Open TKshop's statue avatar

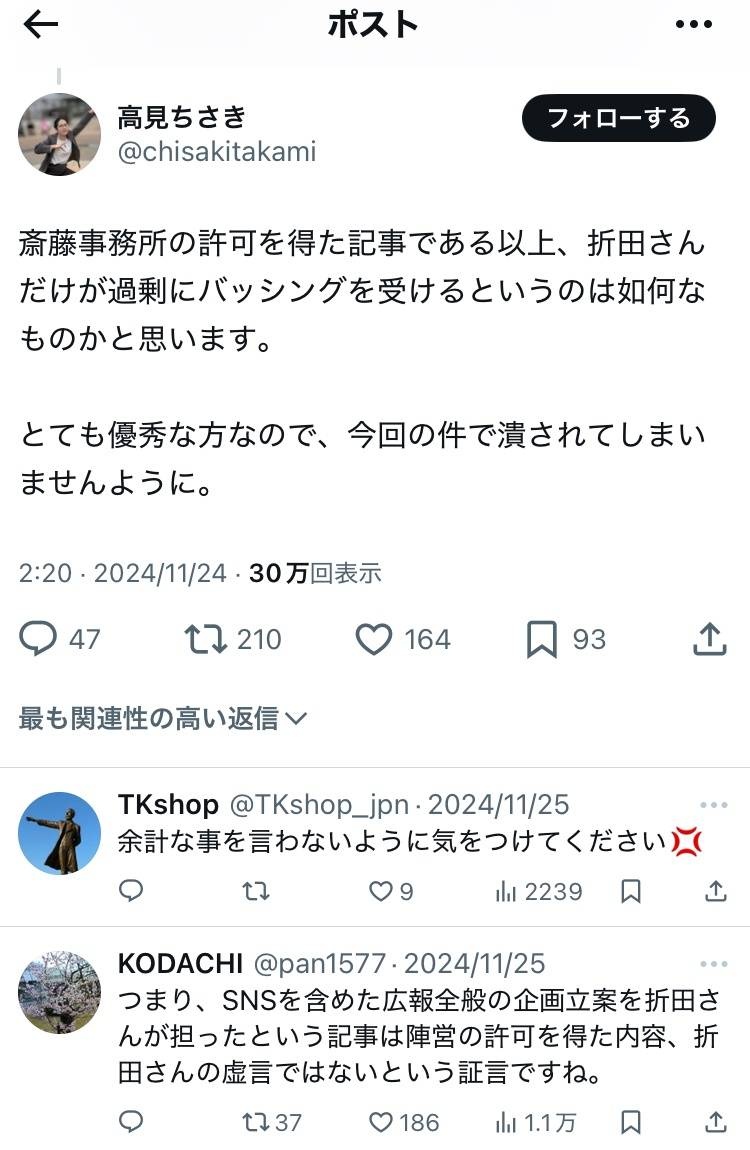(x=59, y=833)
